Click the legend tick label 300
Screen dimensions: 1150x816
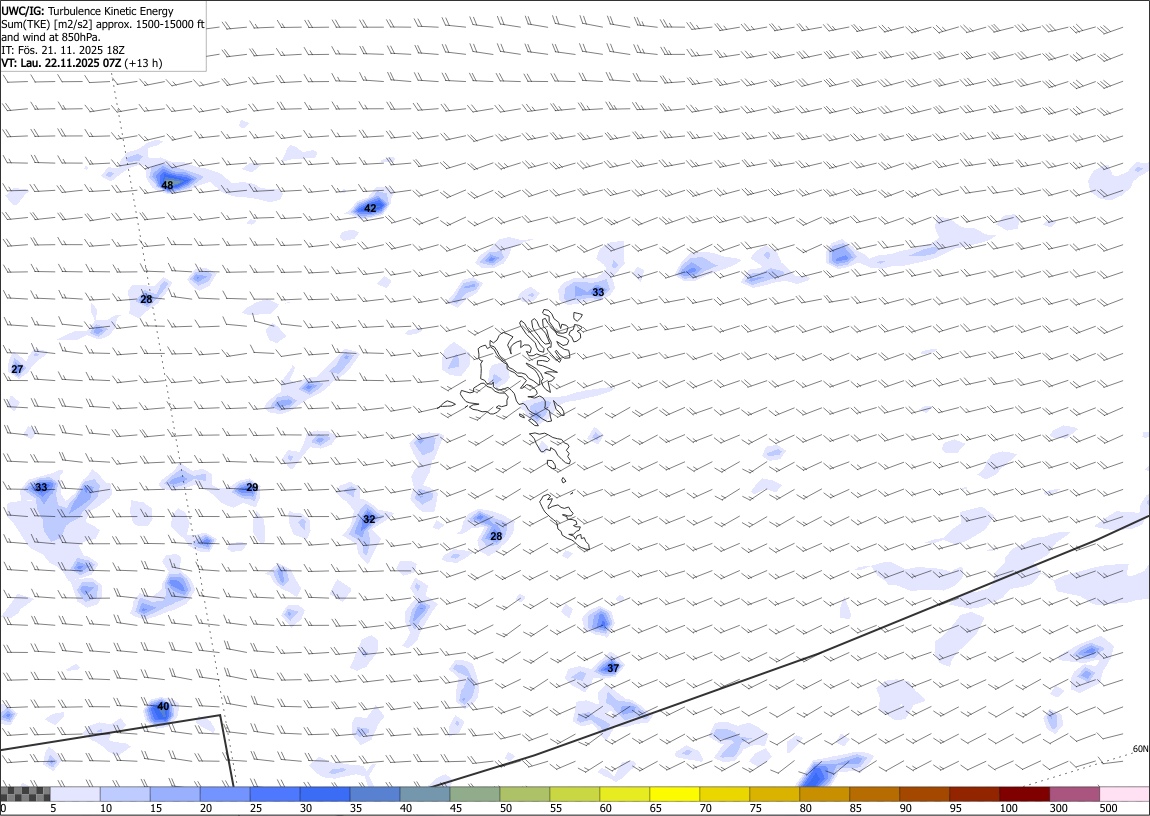click(x=1059, y=809)
